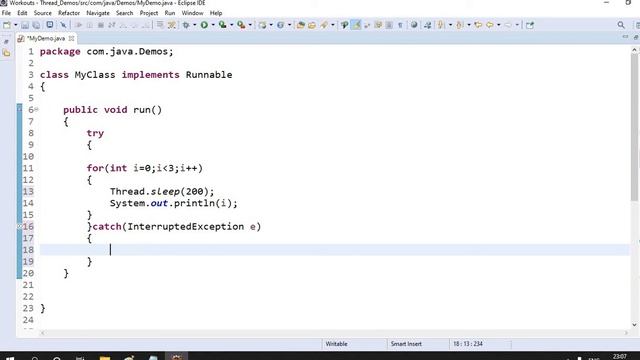Toggle Word Wrap toolbar icon
Viewport: 640px width, 360px height.
coord(378,25)
